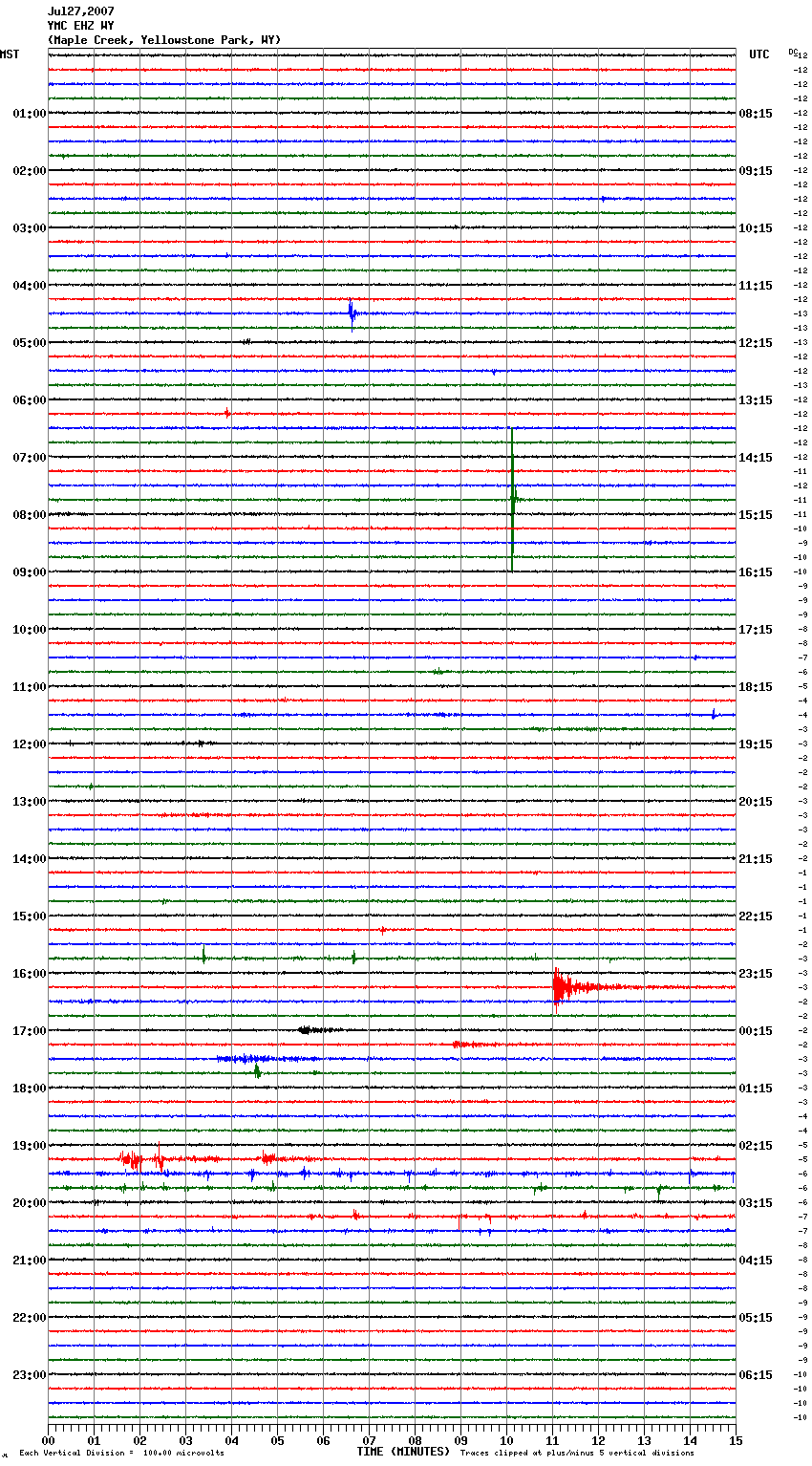The height and width of the screenshot is (1466, 812).
Task: Click the 02:15 UTC row label
Action: tap(756, 1146)
